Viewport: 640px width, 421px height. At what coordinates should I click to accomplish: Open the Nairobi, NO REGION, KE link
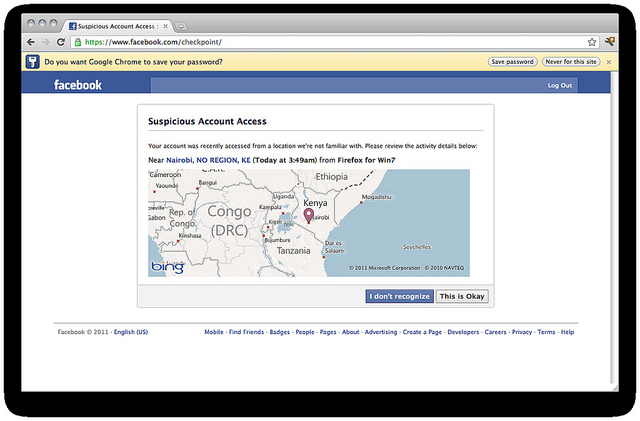click(x=208, y=160)
